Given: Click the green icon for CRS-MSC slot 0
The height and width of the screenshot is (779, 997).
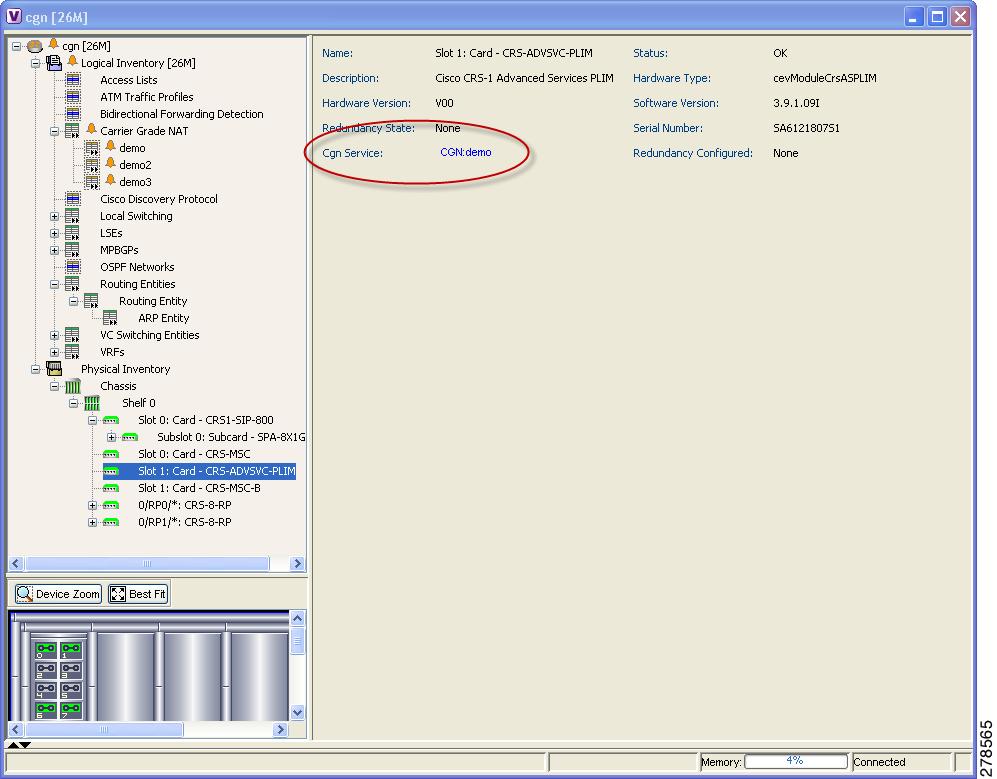Looking at the screenshot, I should [x=111, y=454].
